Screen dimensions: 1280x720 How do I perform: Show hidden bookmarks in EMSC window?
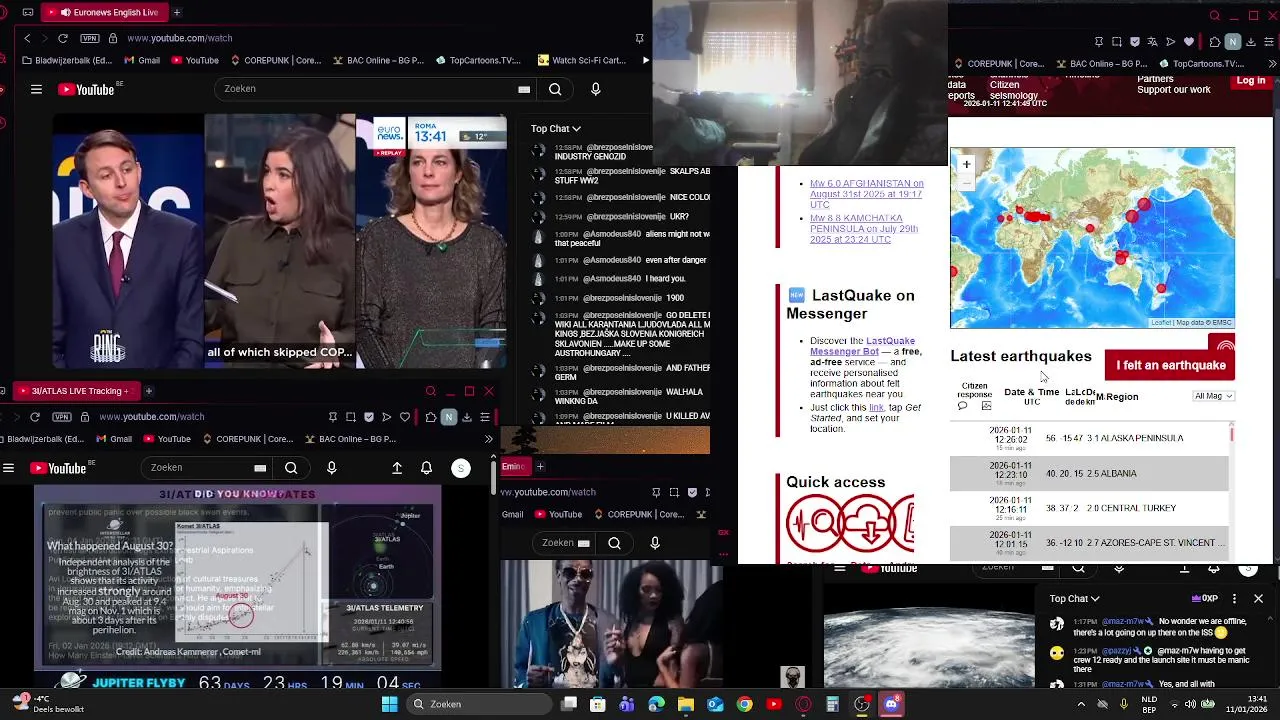pyautogui.click(x=1272, y=64)
